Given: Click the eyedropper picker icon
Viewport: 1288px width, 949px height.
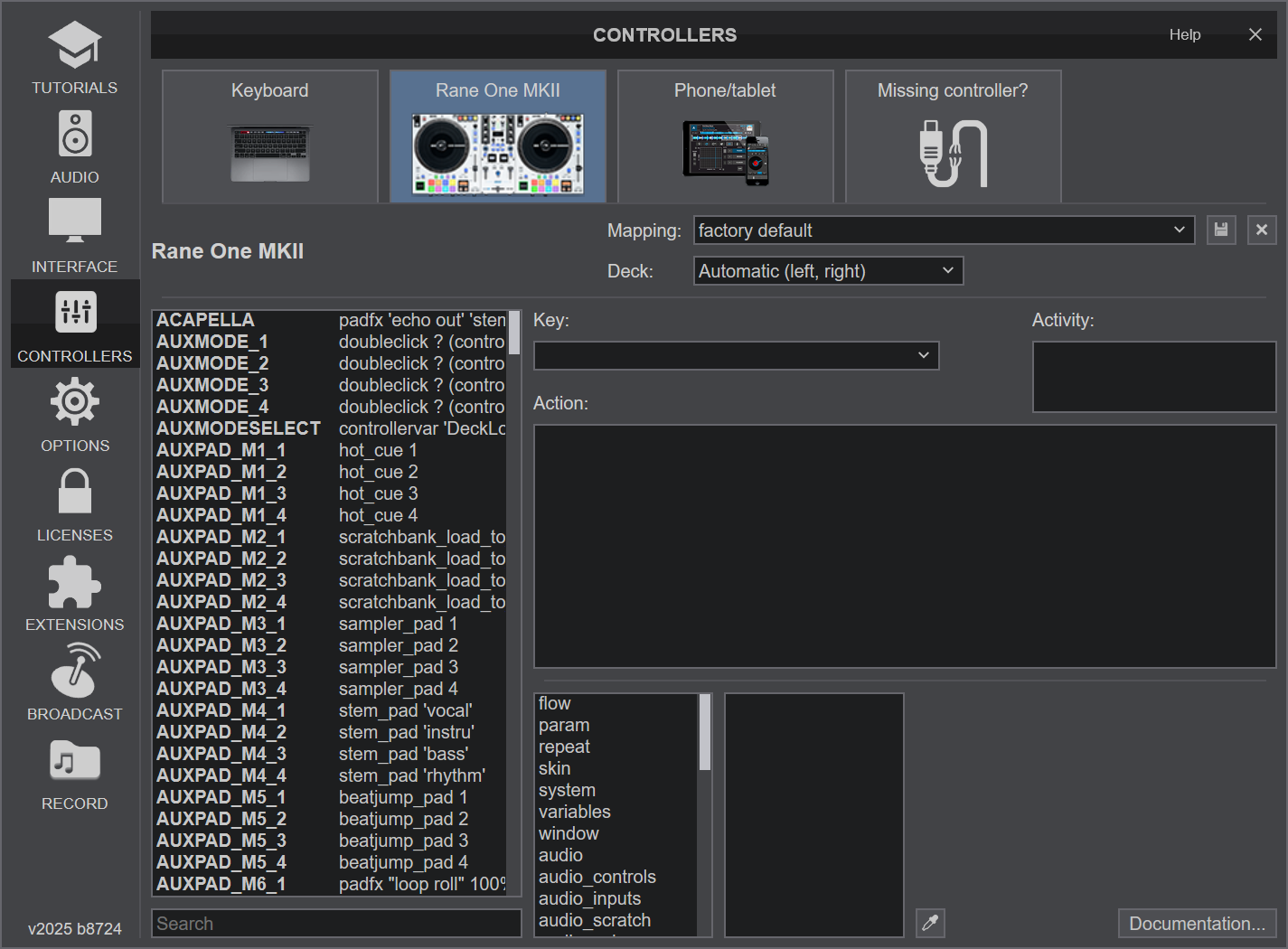Looking at the screenshot, I should tap(930, 923).
